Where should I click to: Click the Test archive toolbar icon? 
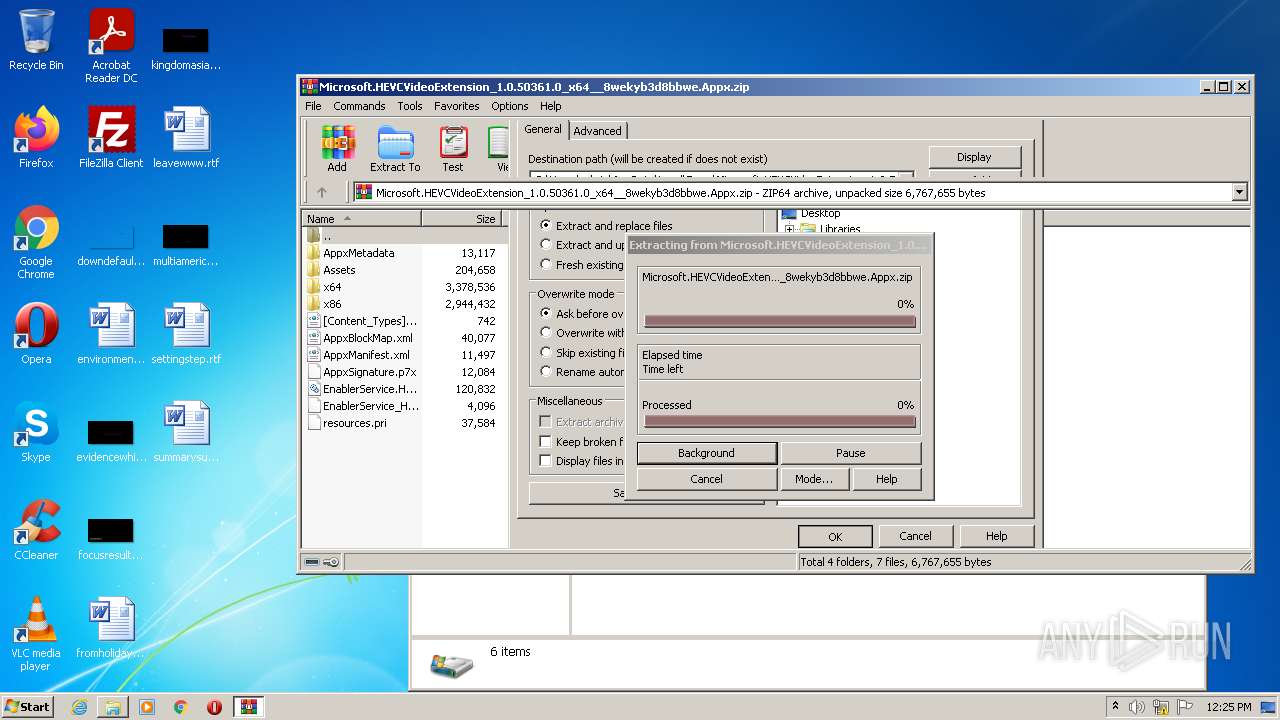(x=453, y=148)
